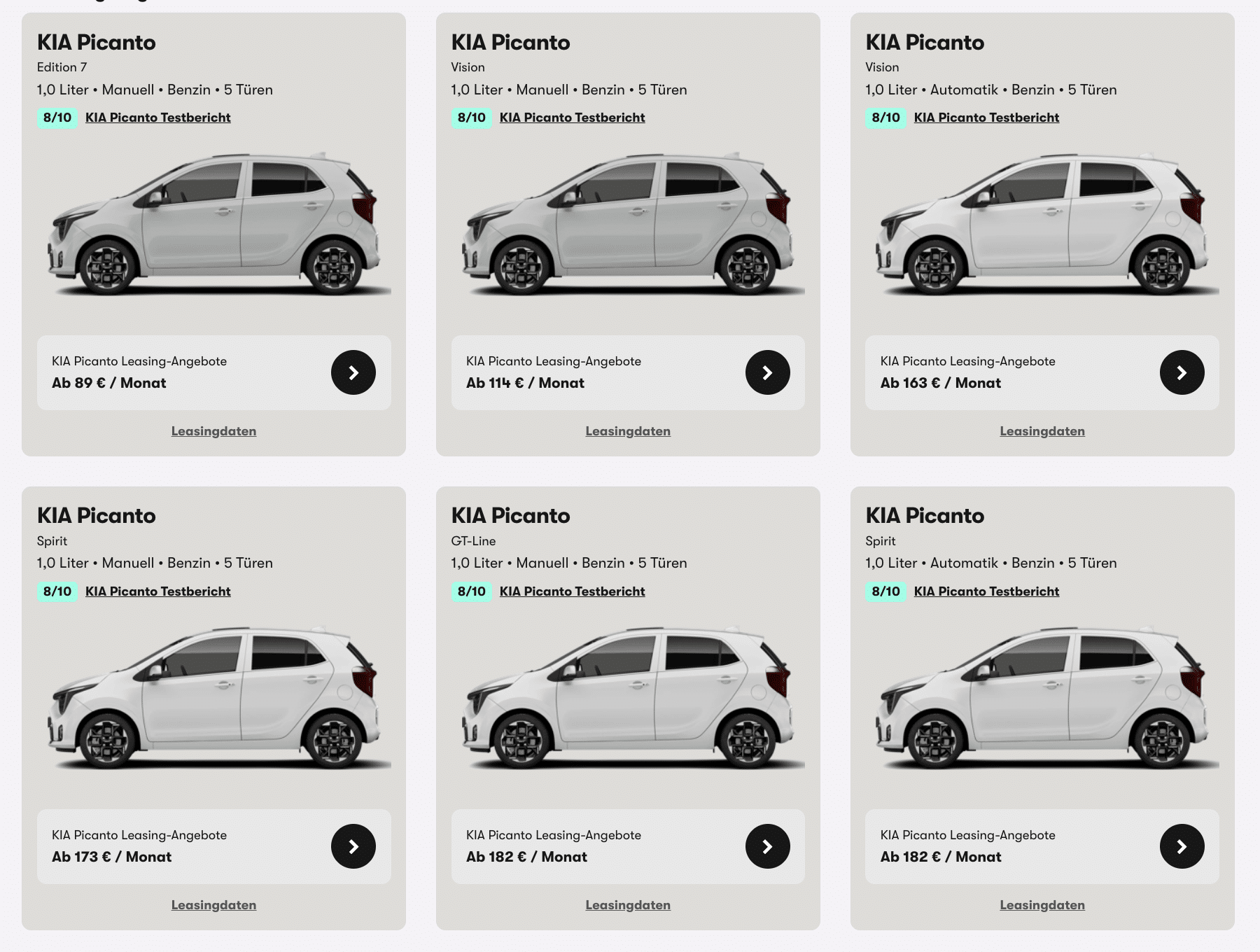
Task: Show Leasingdaten for 173 € Spirit card
Action: point(213,905)
